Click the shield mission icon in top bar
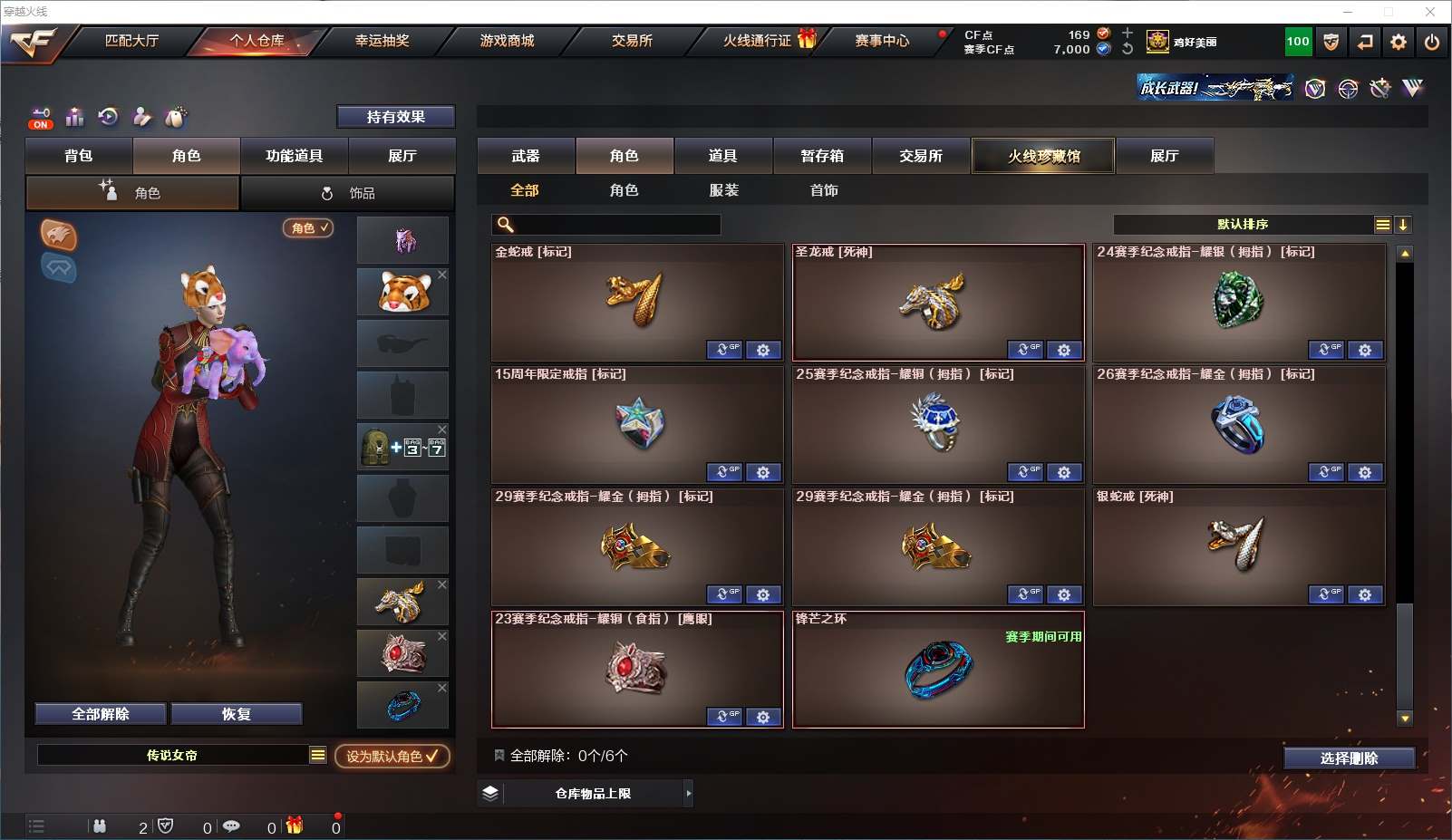This screenshot has height=840, width=1452. (1331, 42)
